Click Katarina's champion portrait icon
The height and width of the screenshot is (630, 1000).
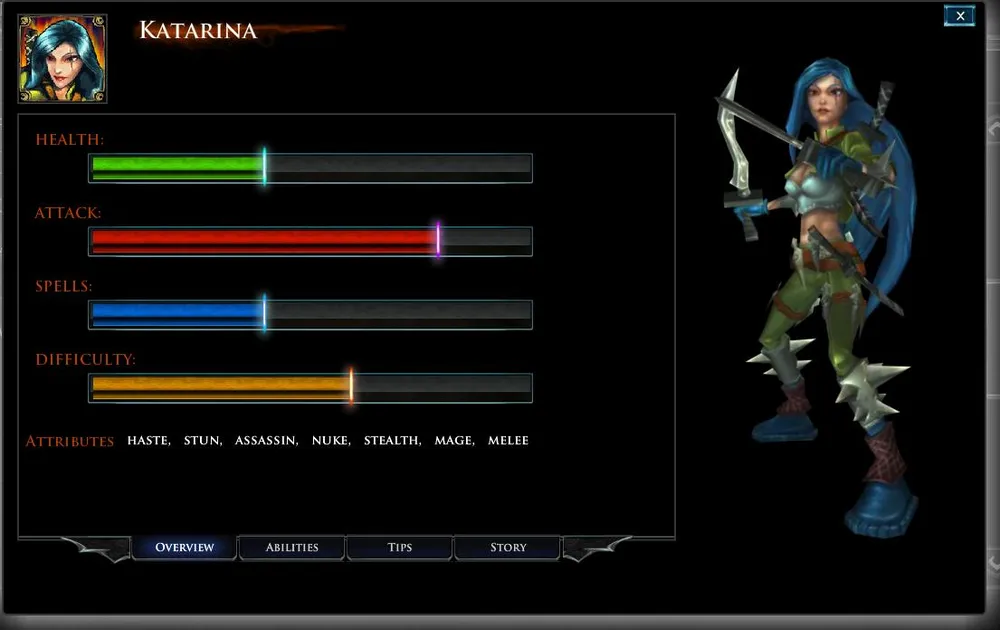[62, 59]
